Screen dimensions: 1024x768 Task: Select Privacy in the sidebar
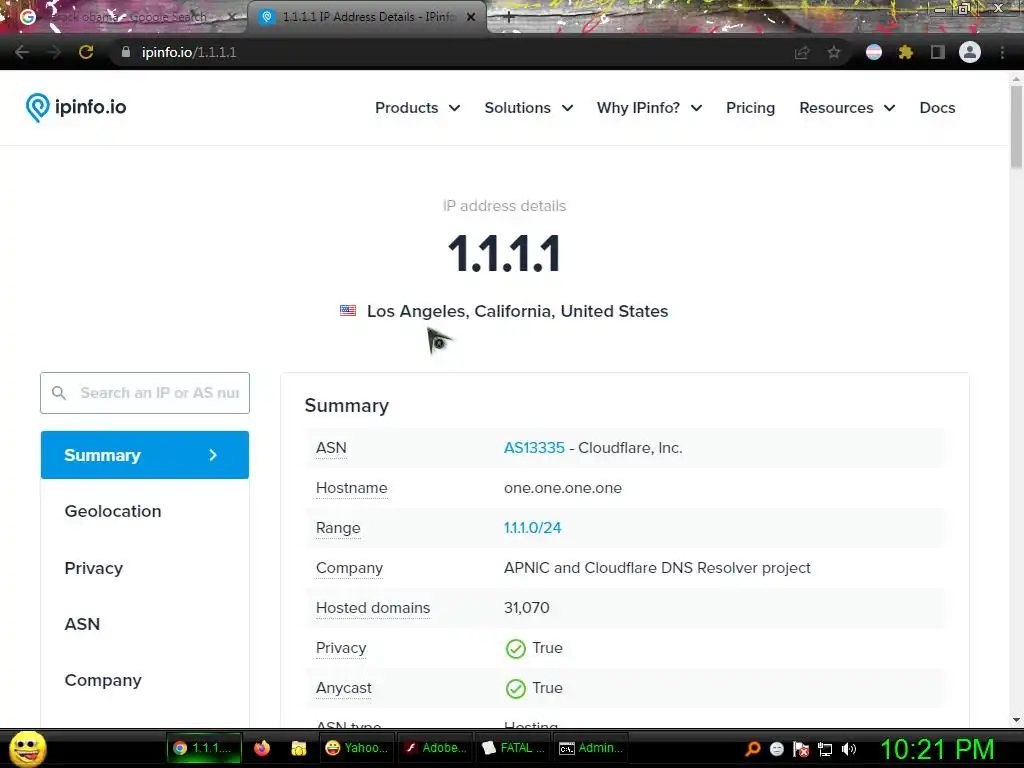[93, 568]
